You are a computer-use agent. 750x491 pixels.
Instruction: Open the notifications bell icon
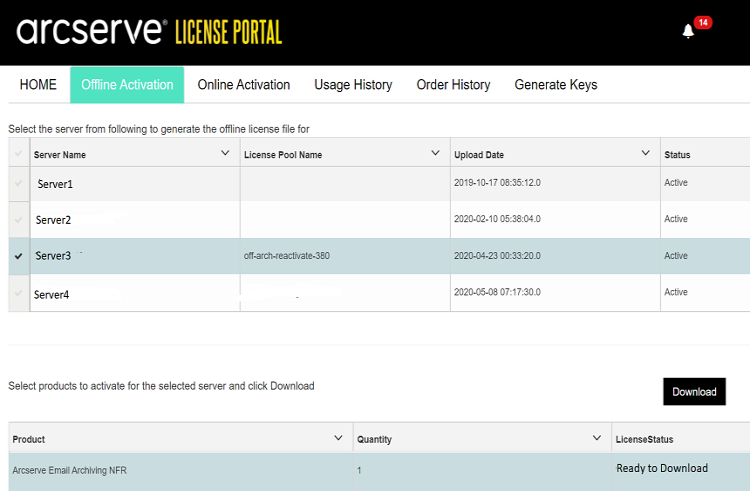click(x=688, y=31)
